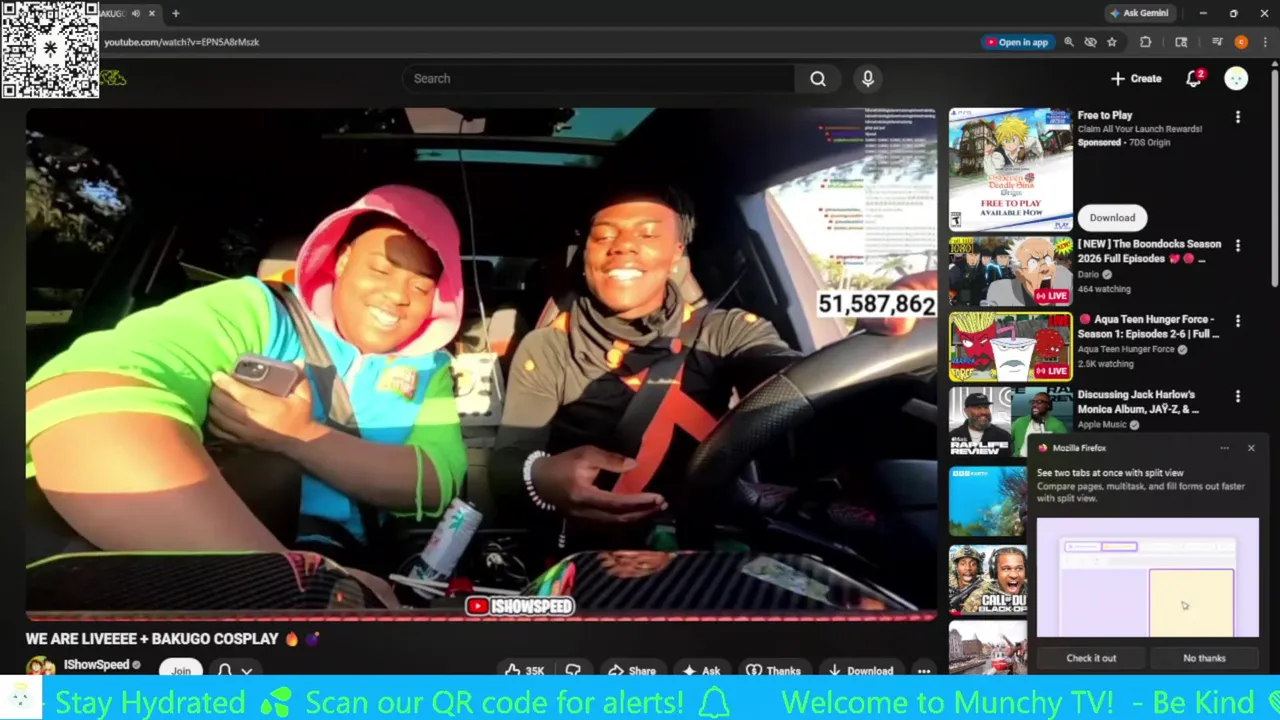Close the BAKUGO YouTube tab
This screenshot has height=720, width=1280.
[152, 13]
